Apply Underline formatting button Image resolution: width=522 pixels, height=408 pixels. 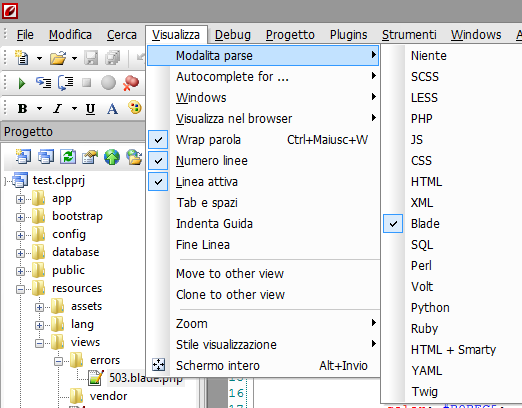pos(90,109)
